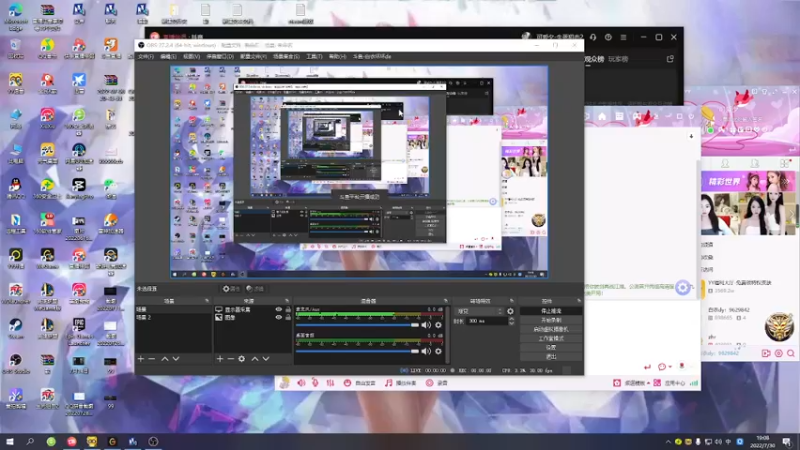
Task: Open the 工具(T) menu in OBS
Action: [x=314, y=57]
